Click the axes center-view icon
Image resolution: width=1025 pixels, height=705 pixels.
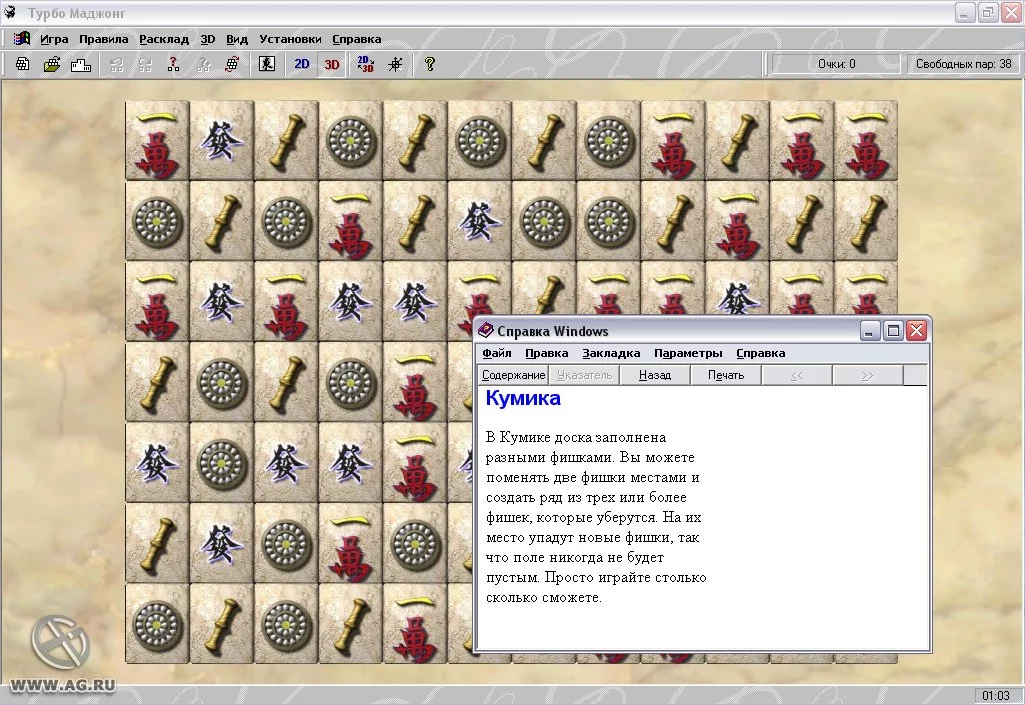coord(395,64)
